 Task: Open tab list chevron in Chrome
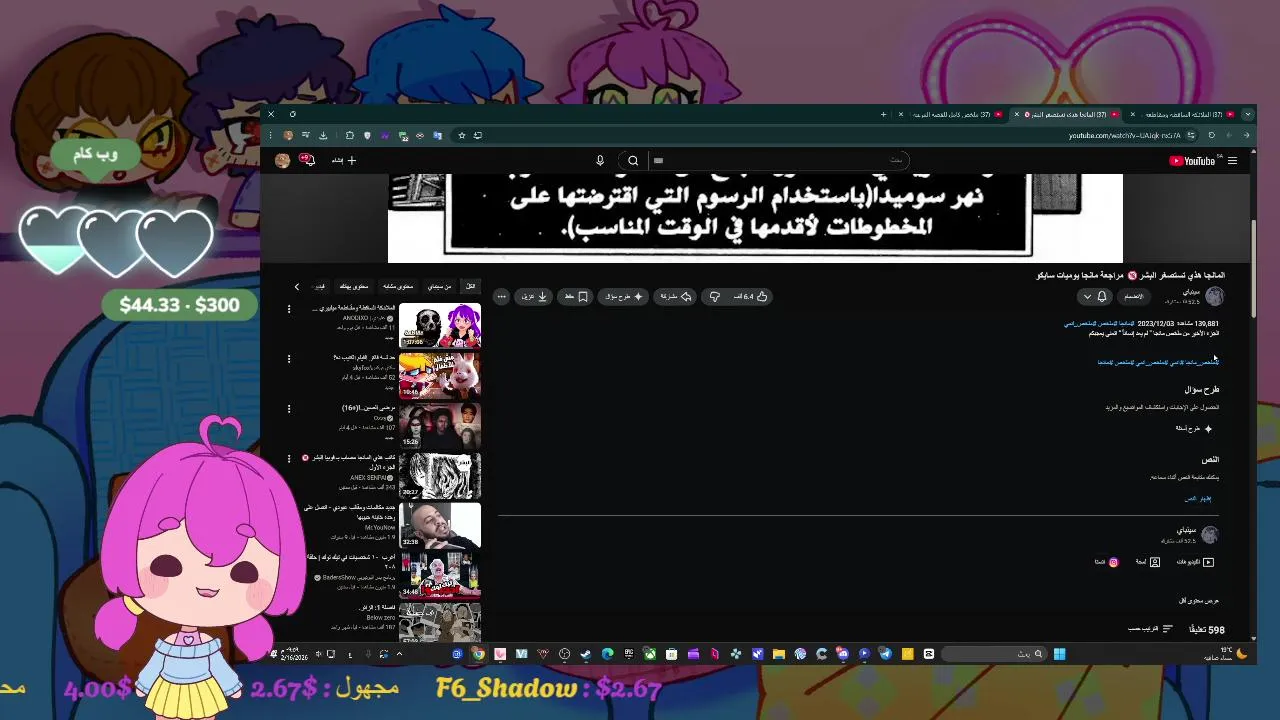coord(1247,114)
